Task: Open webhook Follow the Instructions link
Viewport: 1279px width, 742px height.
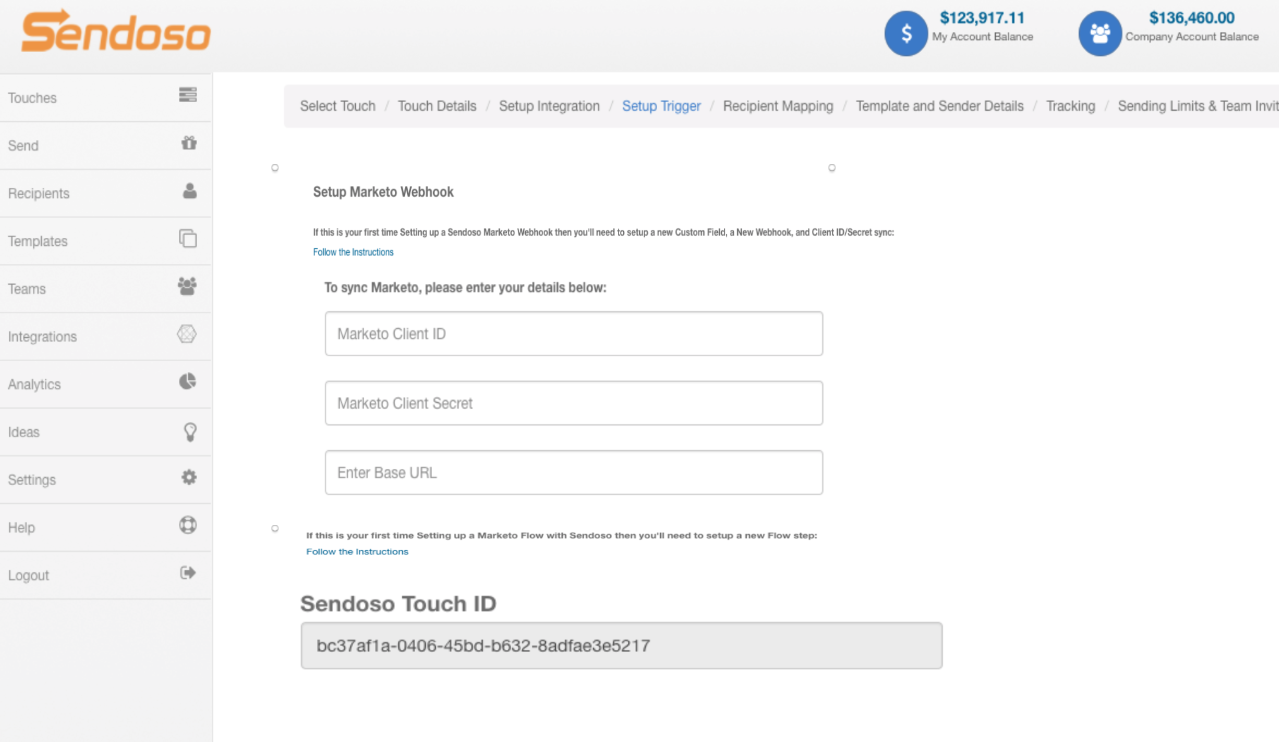Action: [353, 252]
